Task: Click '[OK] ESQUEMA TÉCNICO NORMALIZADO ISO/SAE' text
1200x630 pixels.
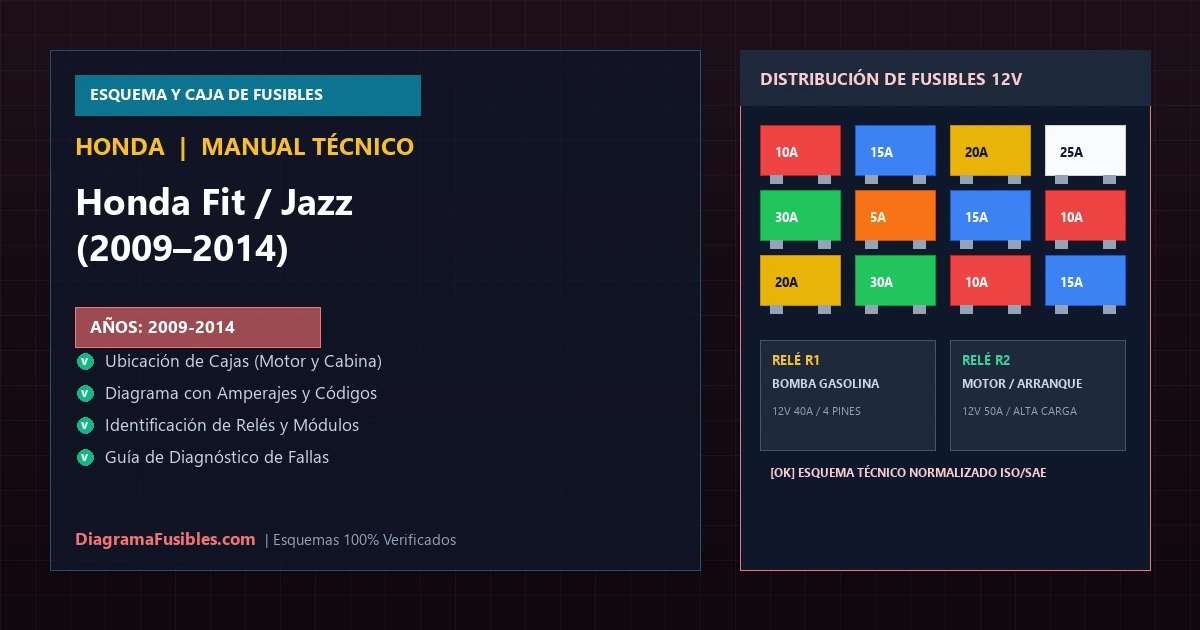Action: coord(908,473)
